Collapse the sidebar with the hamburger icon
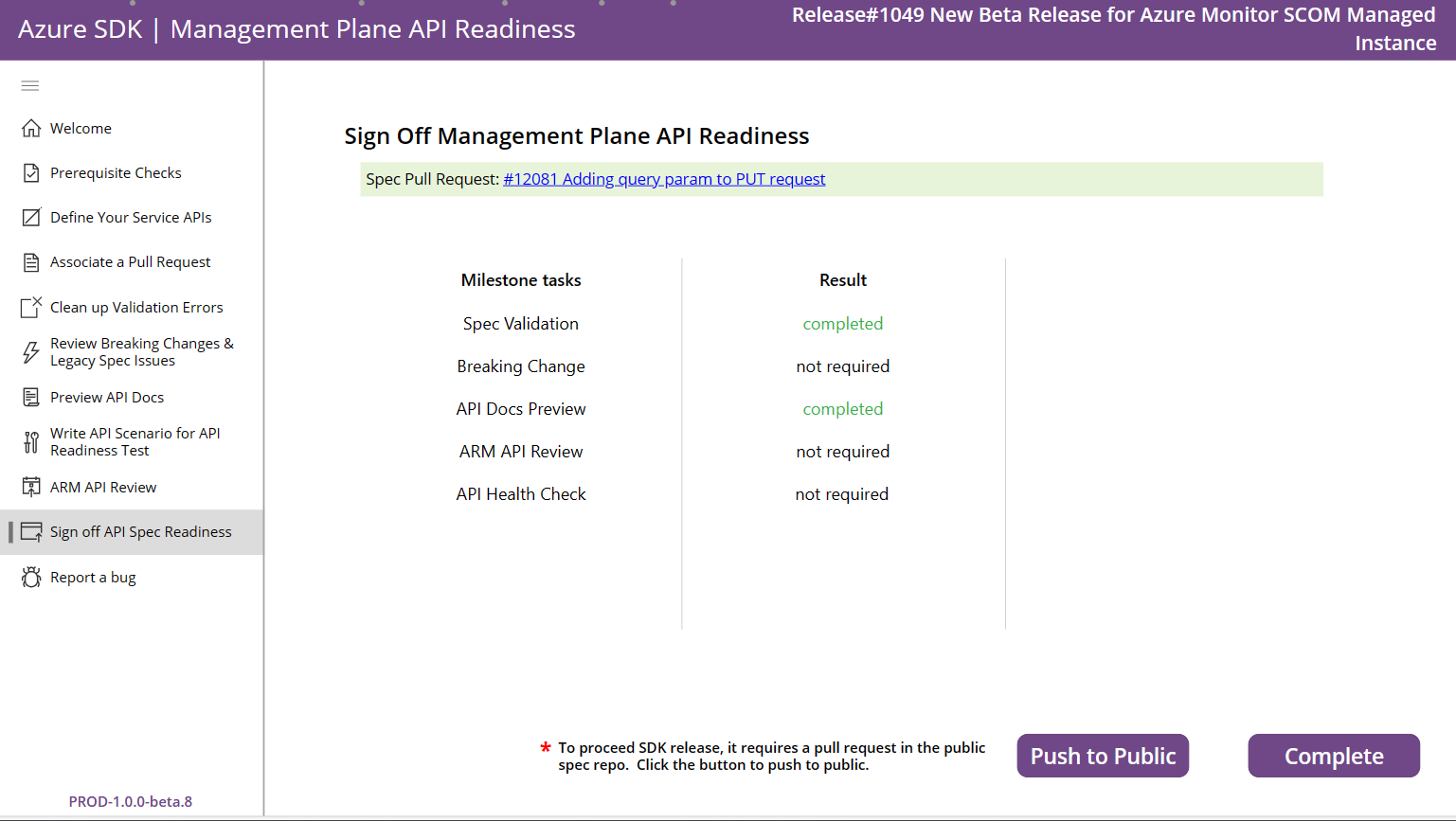This screenshot has height=821, width=1456. 29,85
